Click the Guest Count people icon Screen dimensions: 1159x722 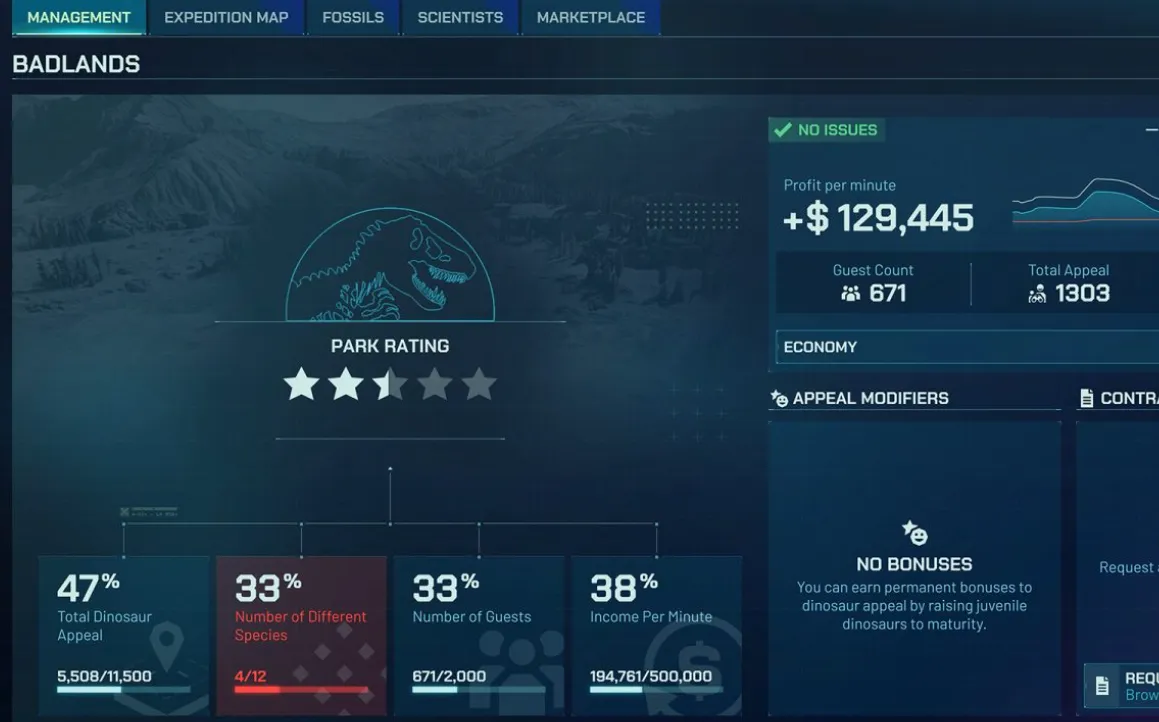[x=850, y=293]
